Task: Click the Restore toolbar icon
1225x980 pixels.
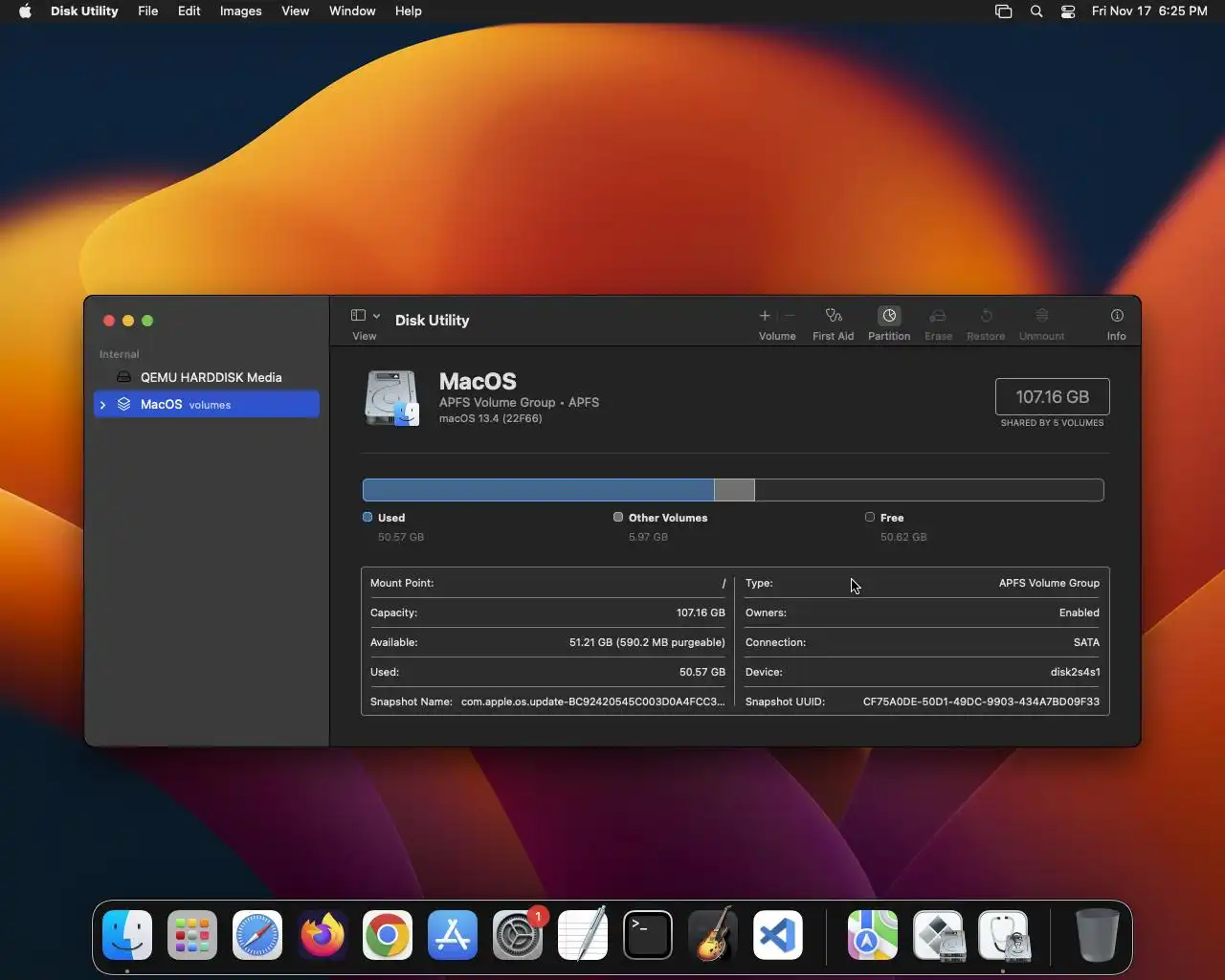Action: [986, 315]
